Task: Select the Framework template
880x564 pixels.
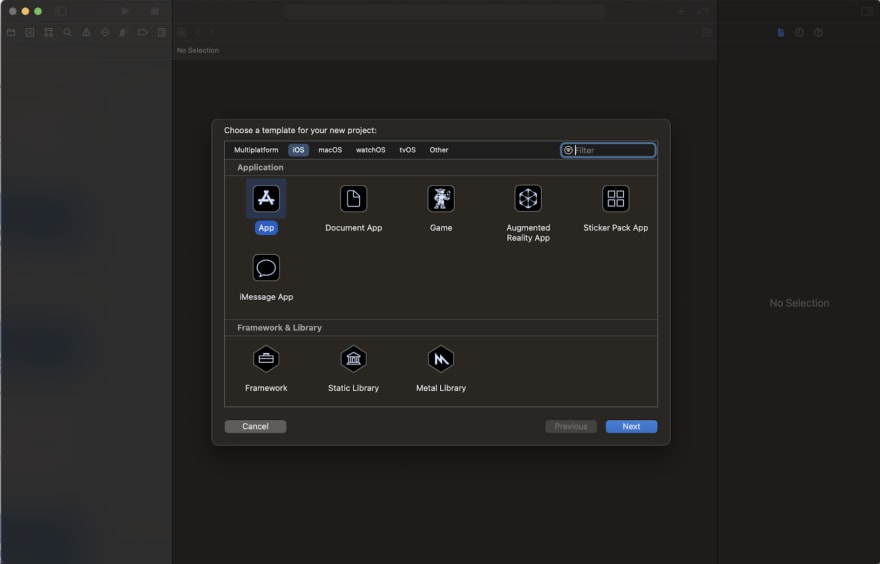Action: click(266, 369)
